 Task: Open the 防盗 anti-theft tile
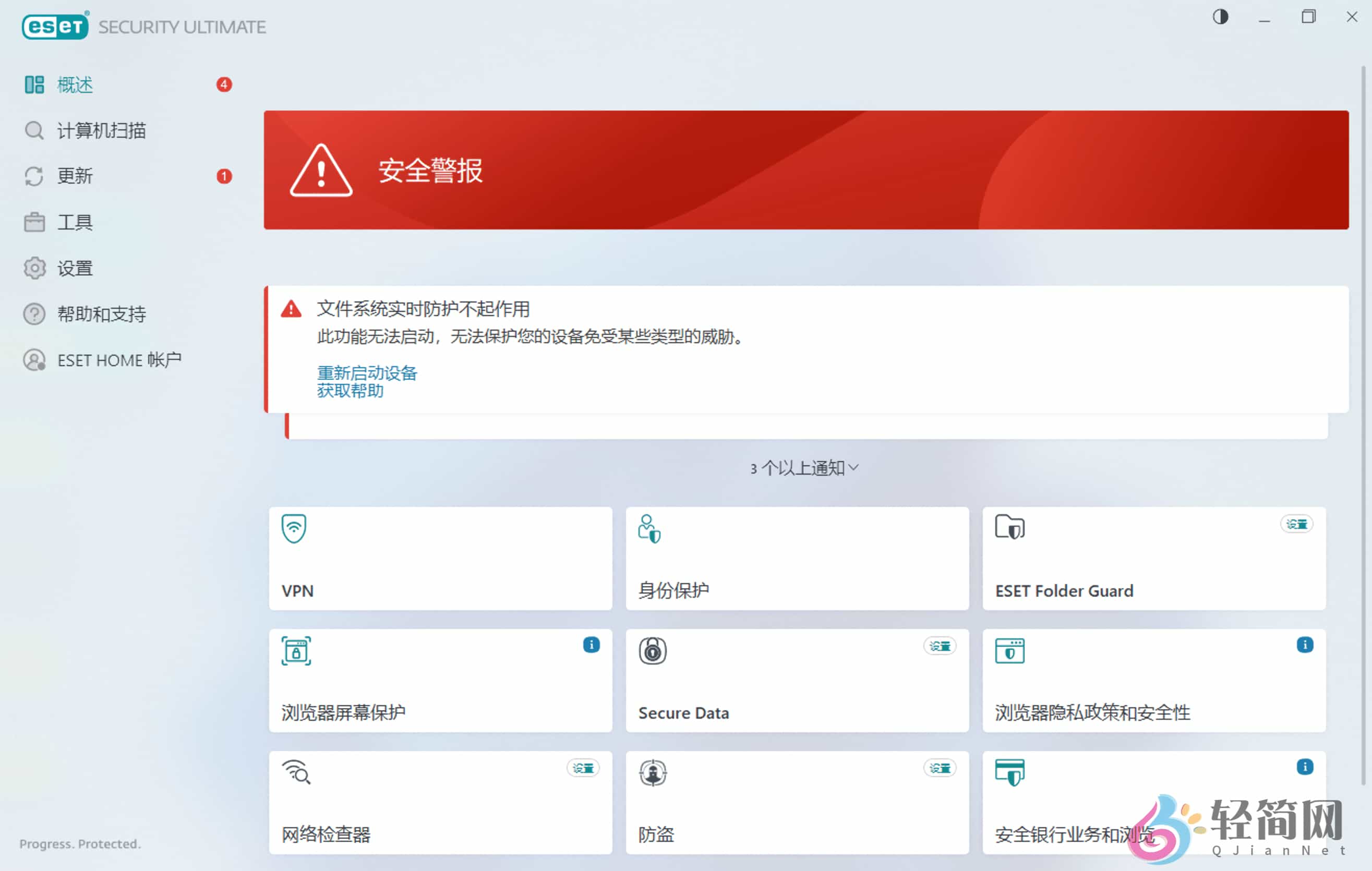(x=797, y=802)
